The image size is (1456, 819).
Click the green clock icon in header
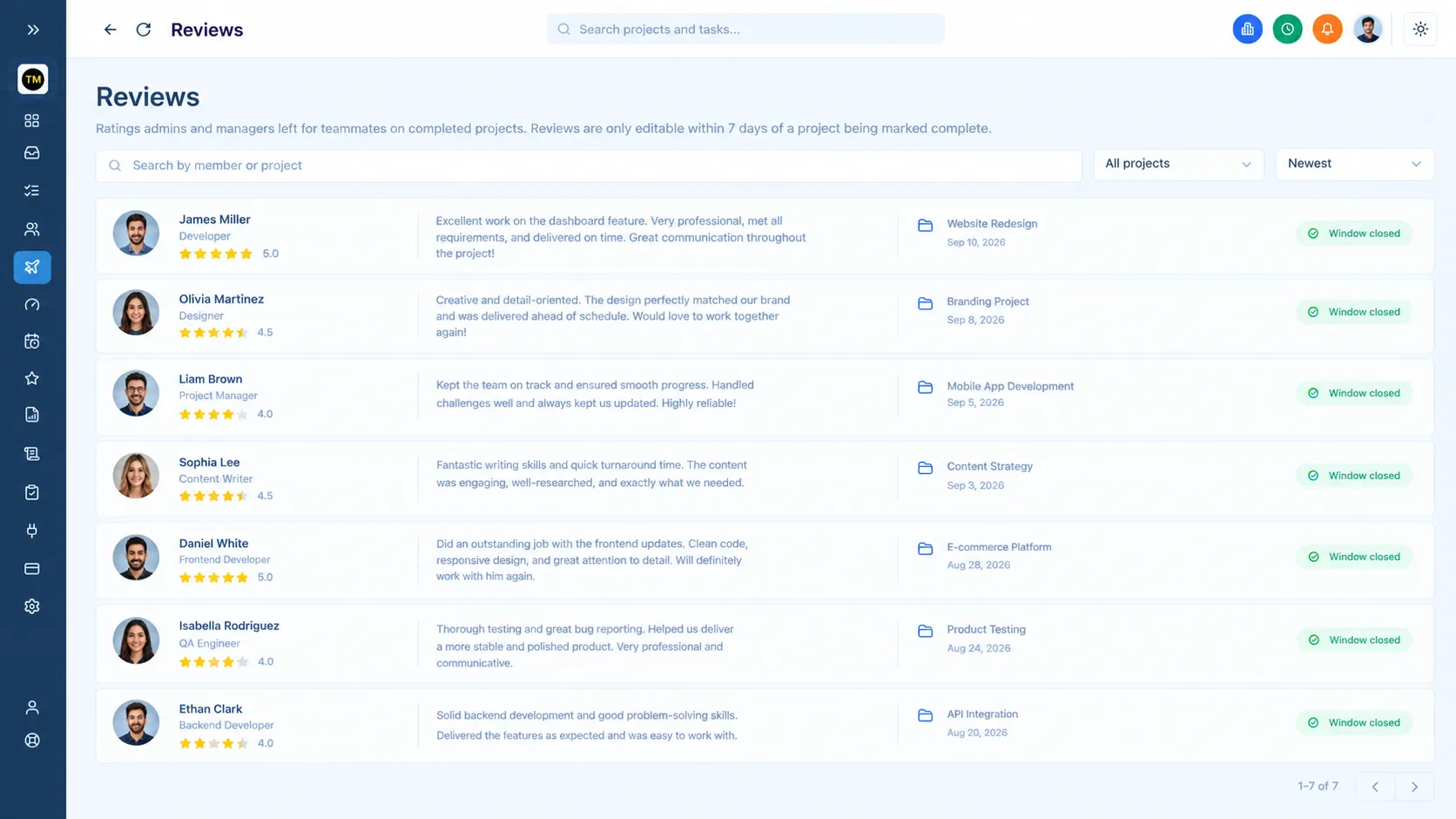(x=1288, y=30)
